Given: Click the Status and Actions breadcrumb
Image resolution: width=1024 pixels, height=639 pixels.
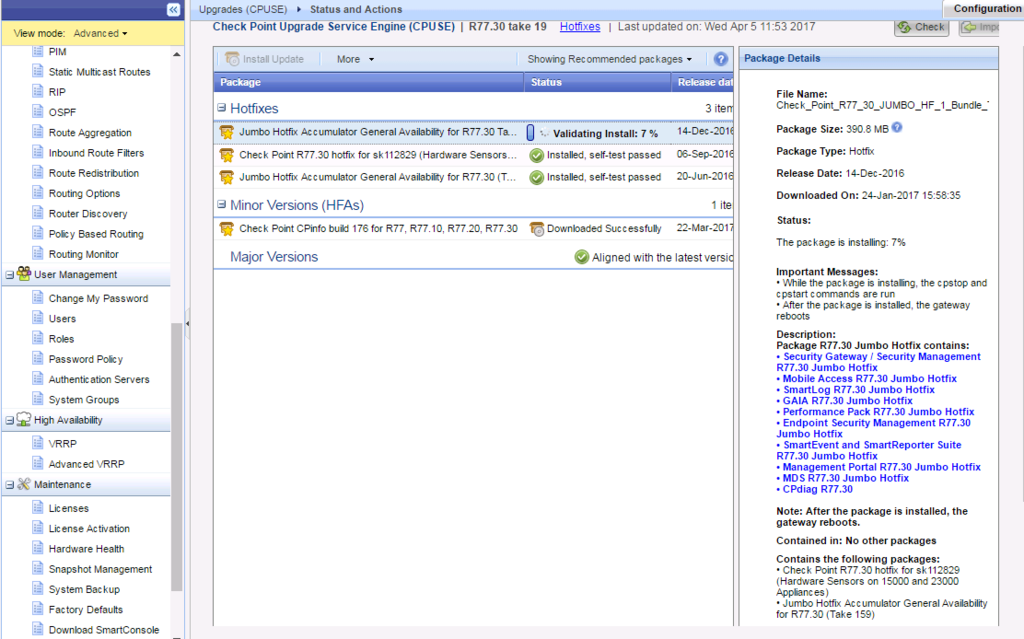Looking at the screenshot, I should click(356, 9).
